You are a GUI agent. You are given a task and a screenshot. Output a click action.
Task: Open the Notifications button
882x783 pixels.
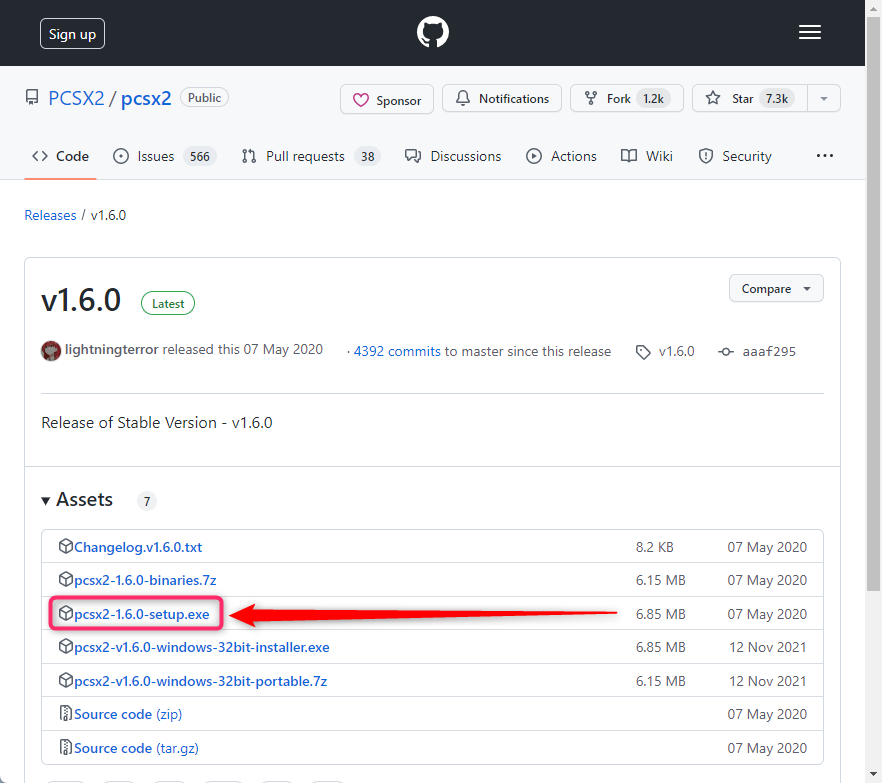click(x=502, y=98)
